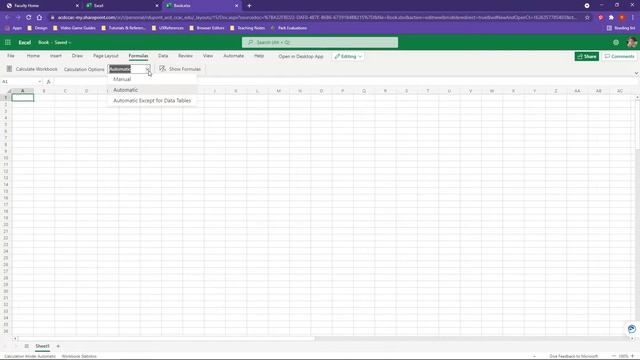
Task: Zoom out with the status bar minus
Action: (x=613, y=356)
